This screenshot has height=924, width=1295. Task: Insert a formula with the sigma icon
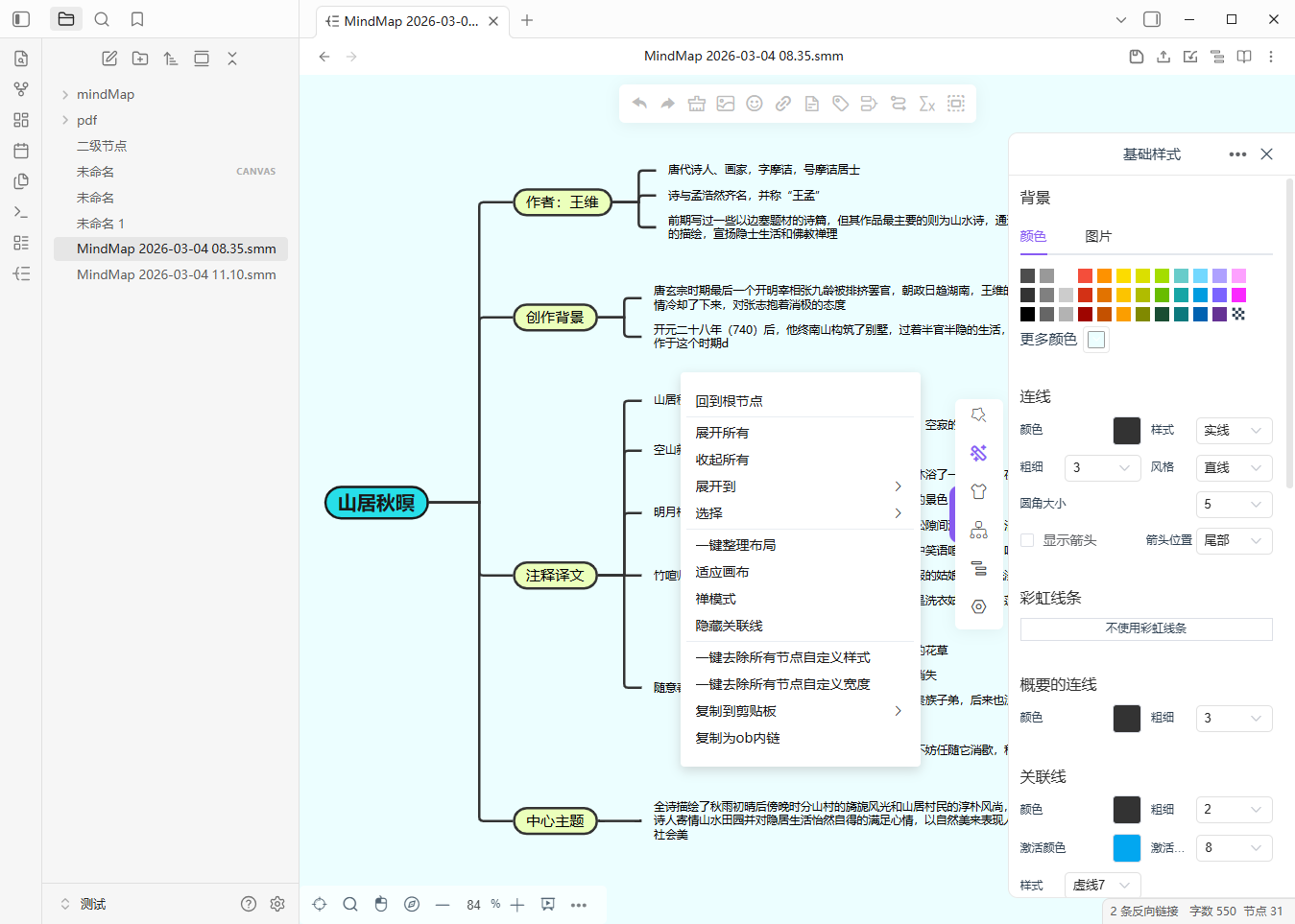click(x=927, y=104)
